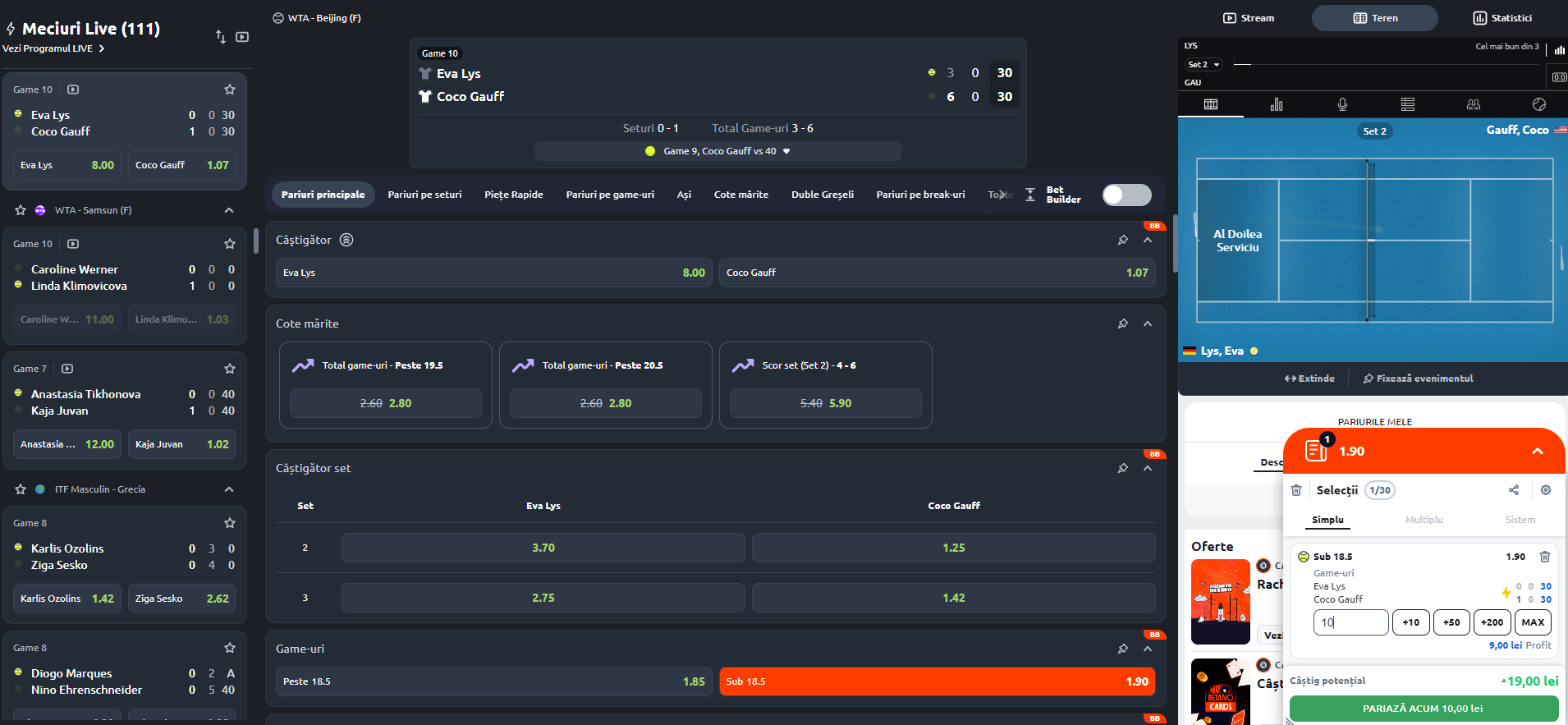Open bet slip settings gear
This screenshot has height=725, width=1568.
point(1546,490)
